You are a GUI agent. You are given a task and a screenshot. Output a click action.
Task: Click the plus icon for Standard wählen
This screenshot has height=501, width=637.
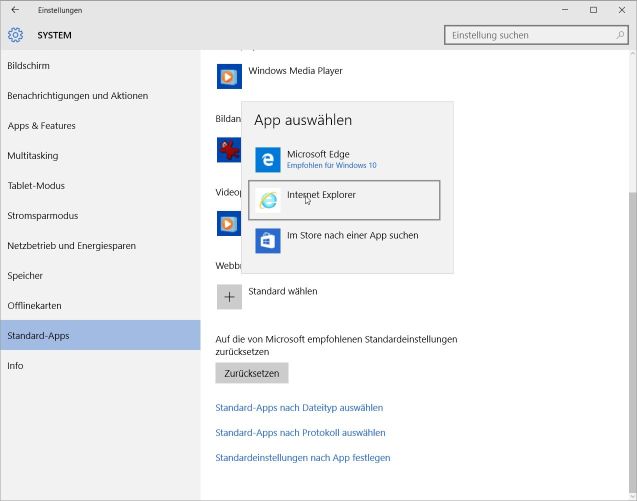[229, 297]
